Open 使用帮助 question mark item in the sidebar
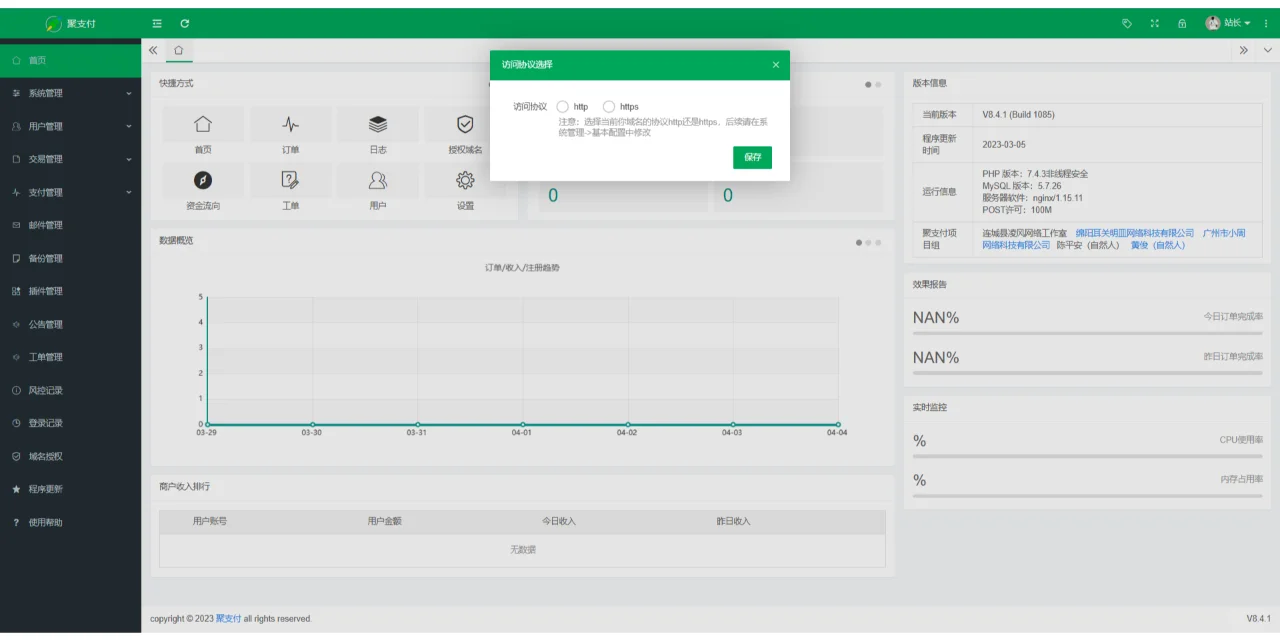1280x640 pixels. tap(70, 522)
